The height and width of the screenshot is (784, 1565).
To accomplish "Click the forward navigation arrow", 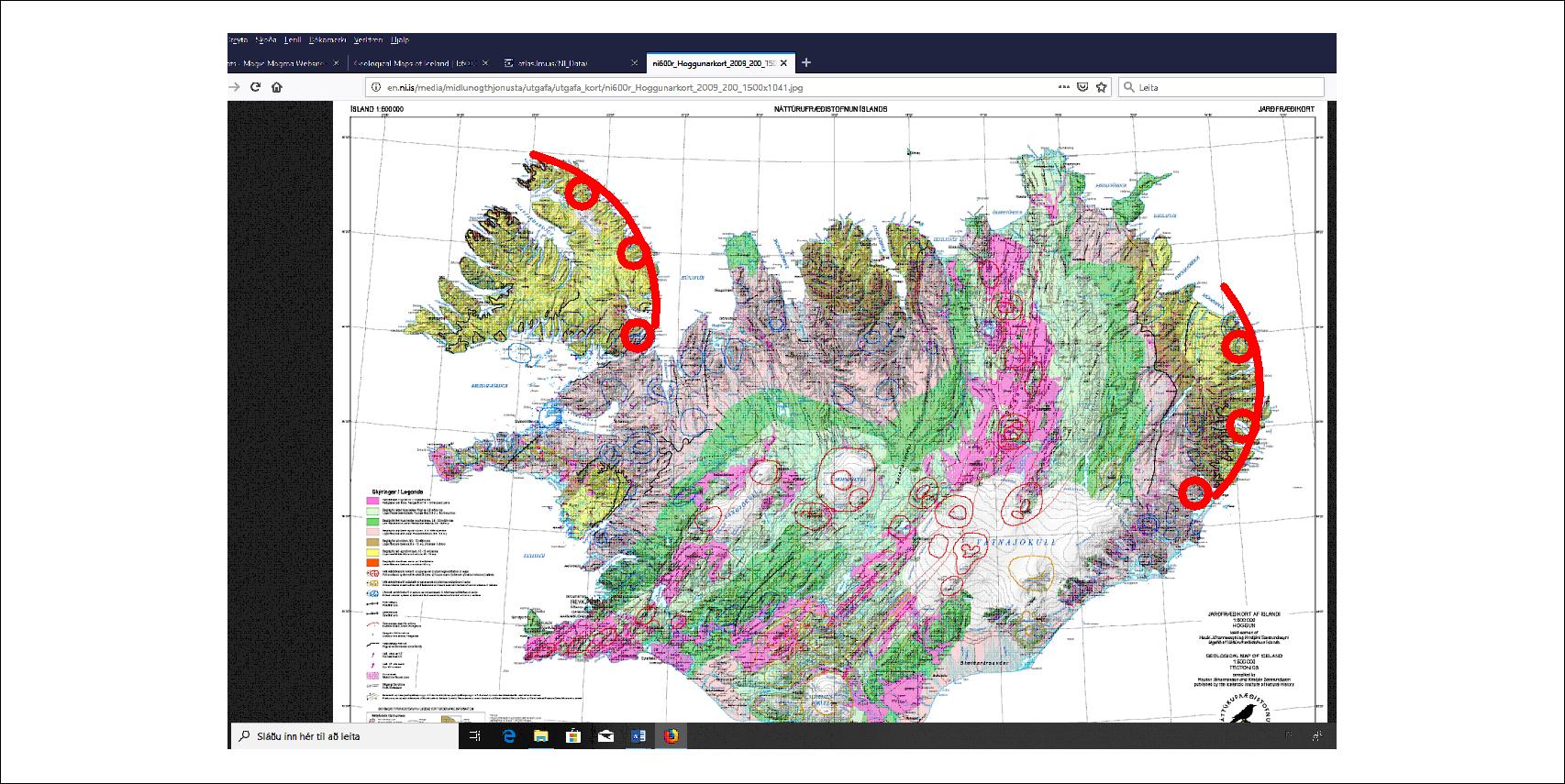I will 235,87.
